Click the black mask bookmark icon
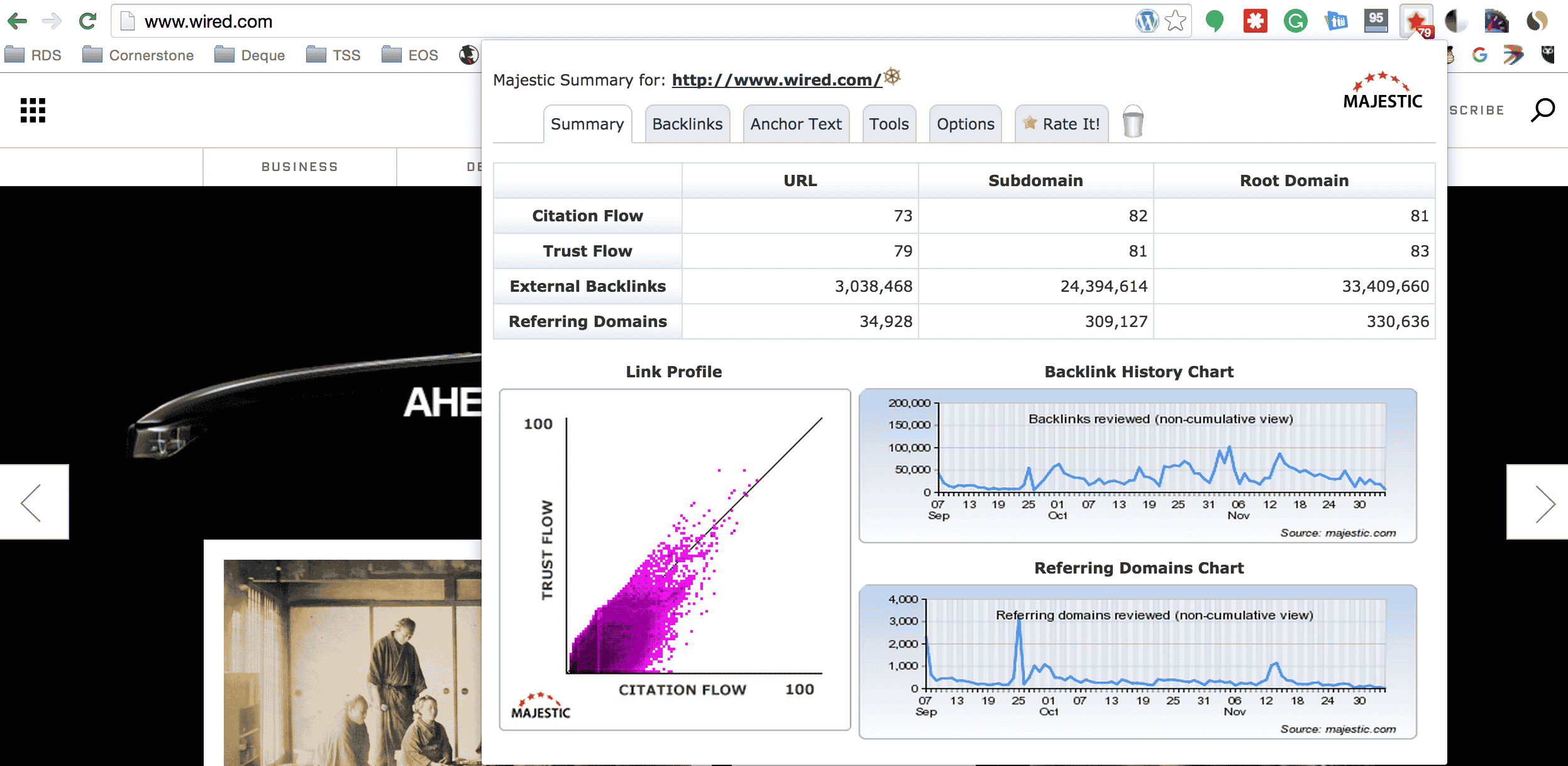This screenshot has height=766, width=1568. (x=1548, y=55)
